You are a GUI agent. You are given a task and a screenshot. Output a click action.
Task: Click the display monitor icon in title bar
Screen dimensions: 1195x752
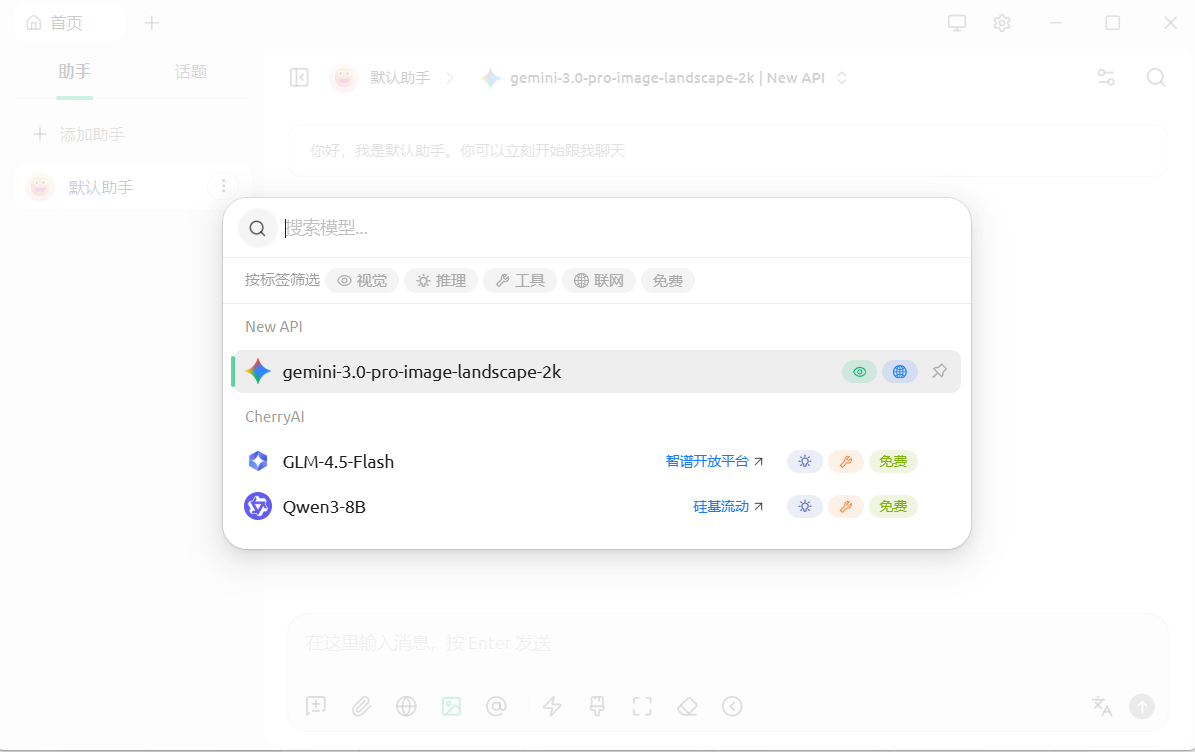[957, 23]
